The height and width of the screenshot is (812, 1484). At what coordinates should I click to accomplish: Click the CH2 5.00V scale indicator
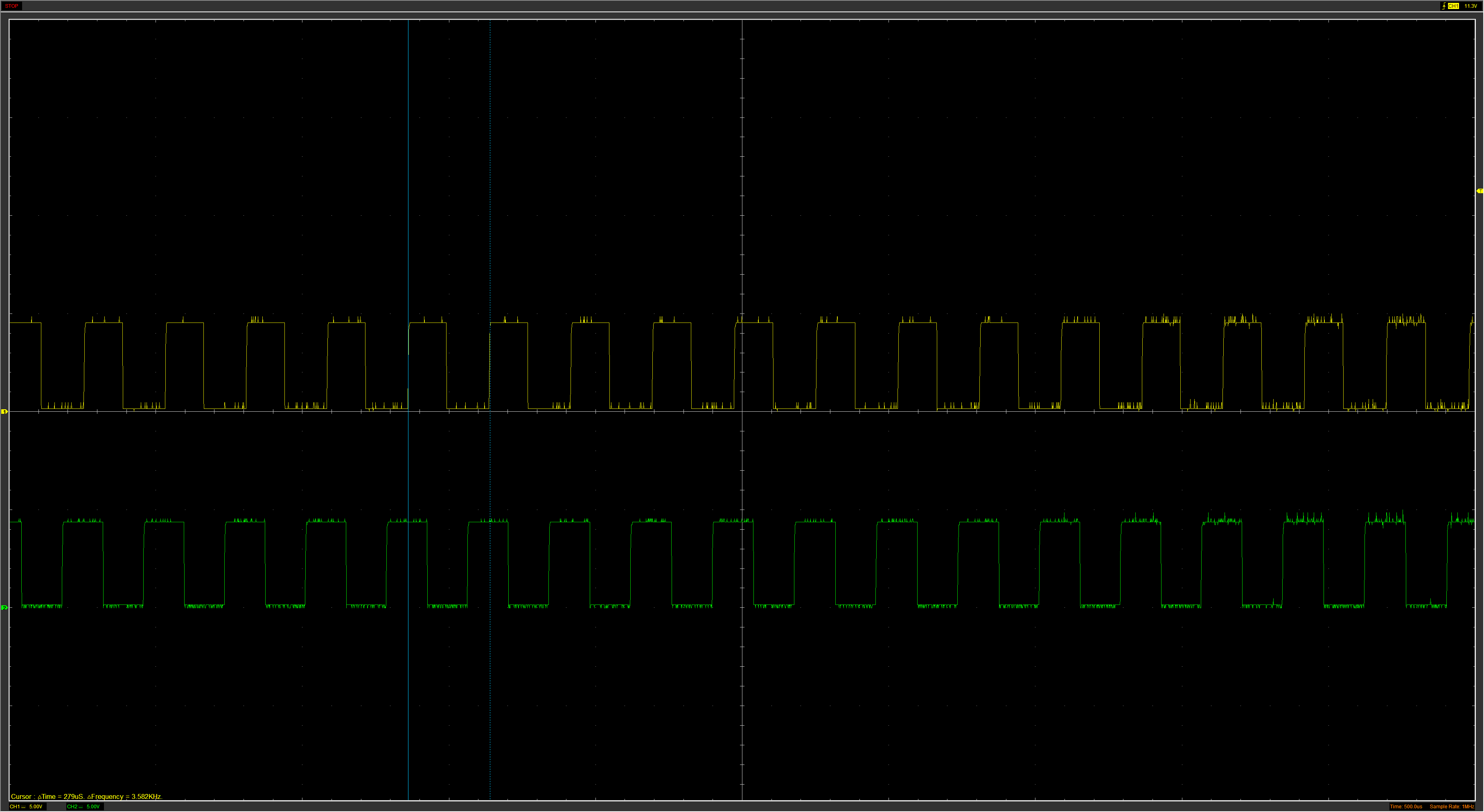point(93,806)
